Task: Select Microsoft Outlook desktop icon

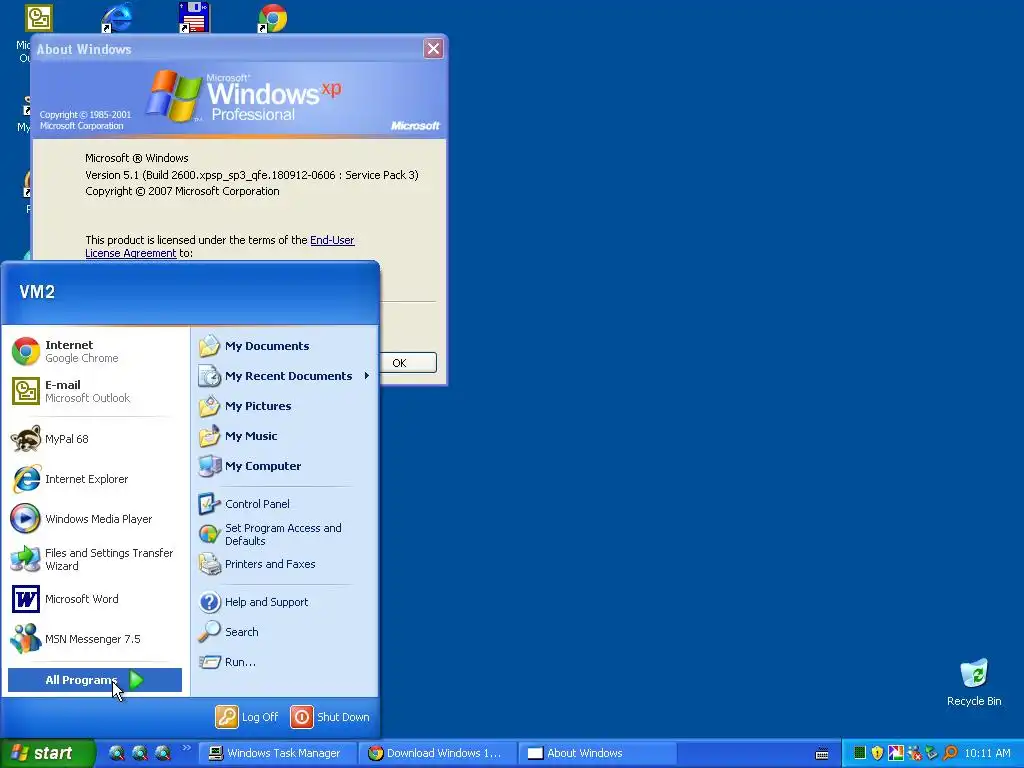Action: (x=39, y=18)
